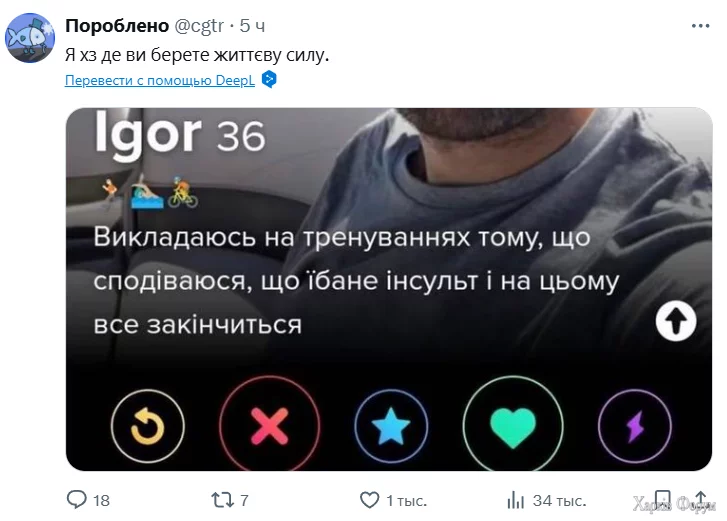Click the Пороблено fish avatar

[x=30, y=38]
